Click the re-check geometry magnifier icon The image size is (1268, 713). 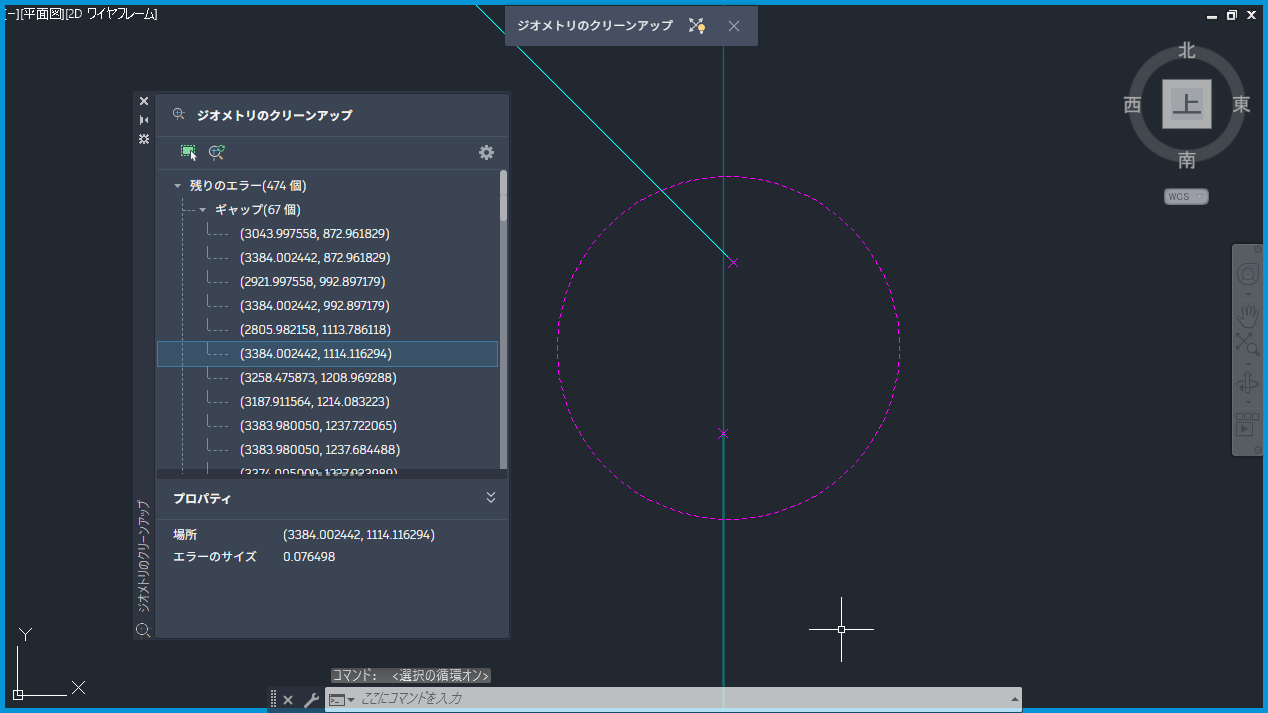click(216, 153)
